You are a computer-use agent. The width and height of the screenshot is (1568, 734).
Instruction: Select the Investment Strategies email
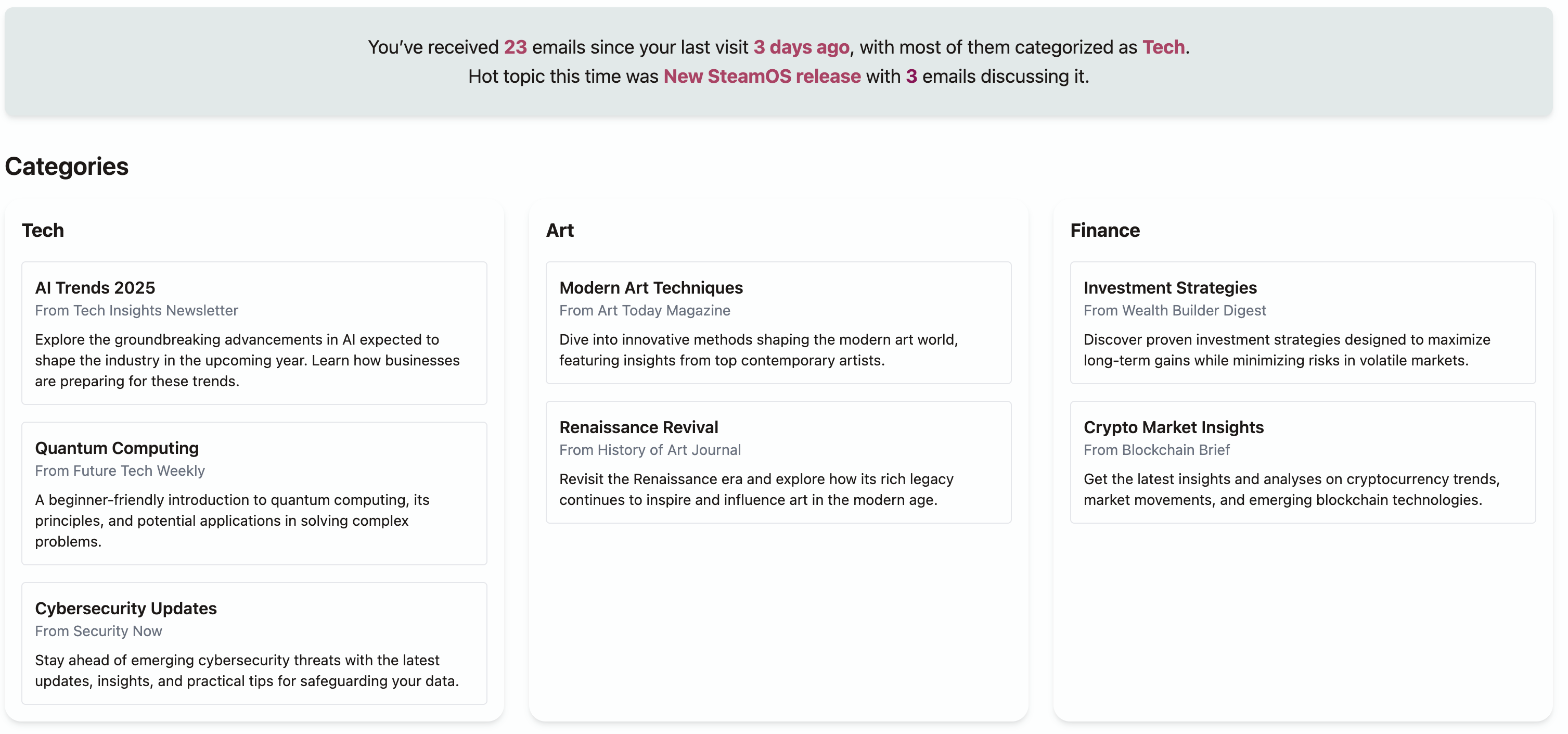coord(1170,287)
